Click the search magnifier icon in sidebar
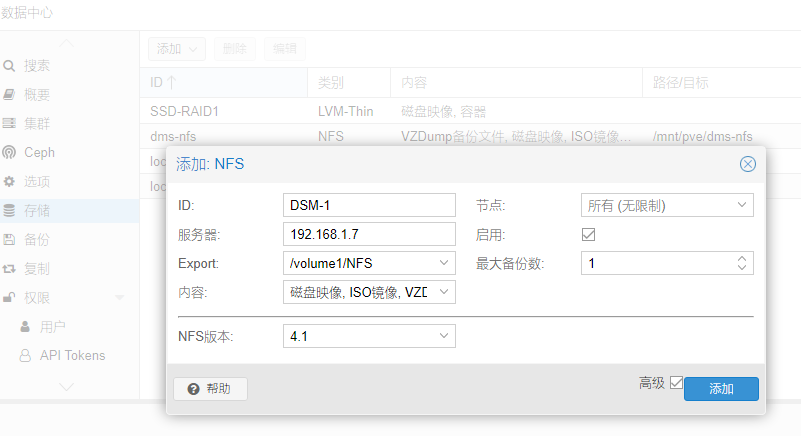This screenshot has height=436, width=801. pos(9,65)
